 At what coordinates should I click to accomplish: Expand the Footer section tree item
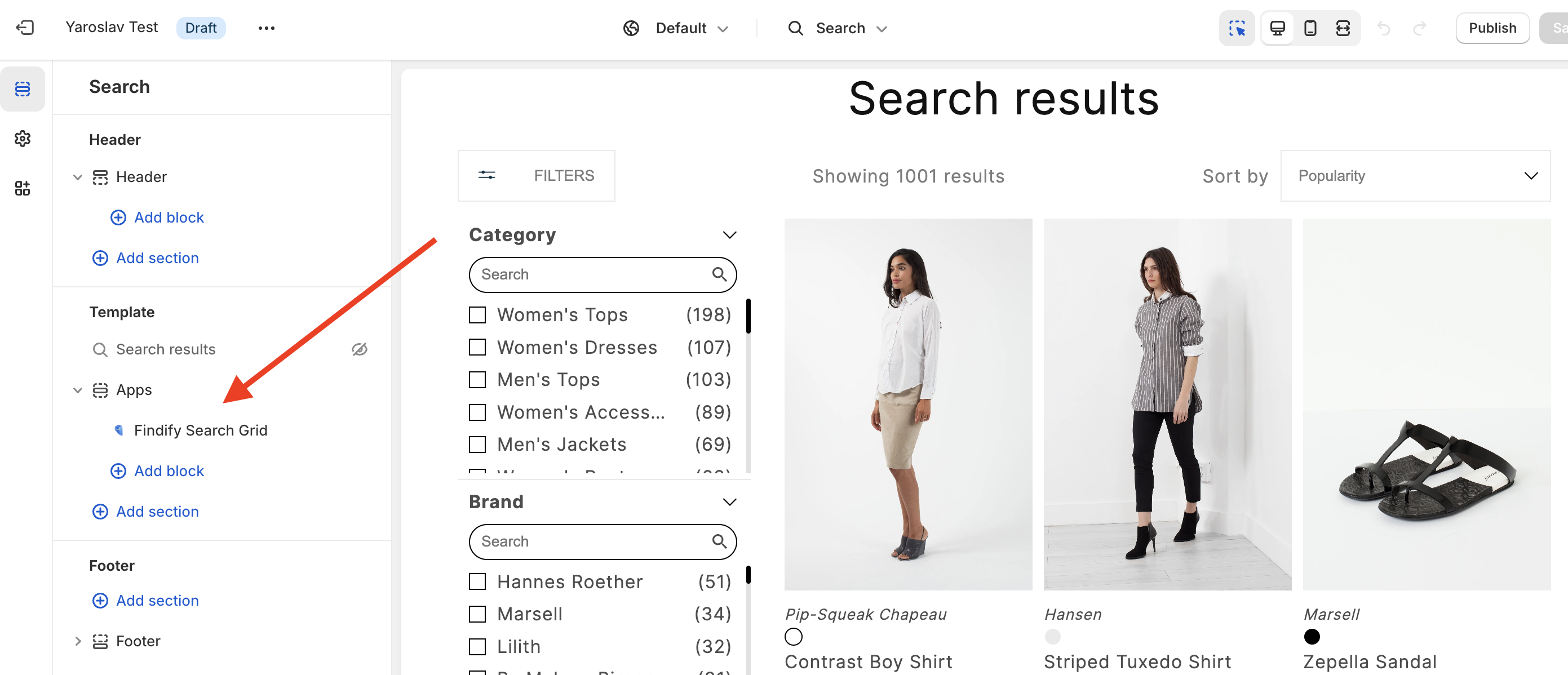coord(77,641)
